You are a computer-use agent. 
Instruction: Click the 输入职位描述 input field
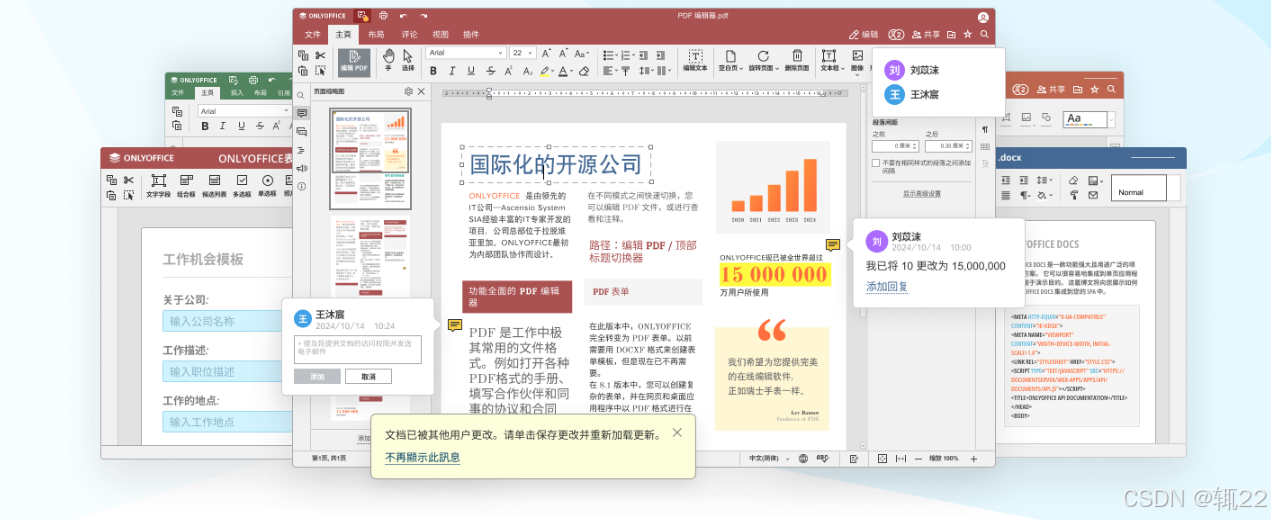point(227,371)
